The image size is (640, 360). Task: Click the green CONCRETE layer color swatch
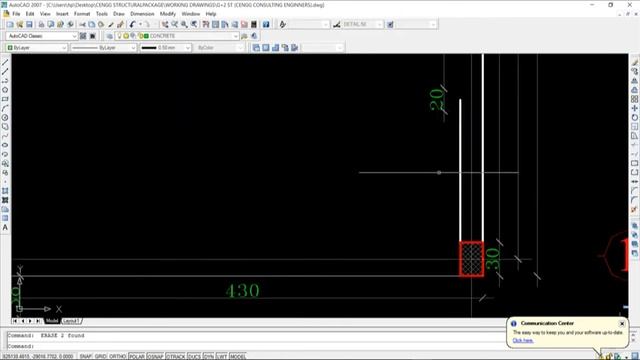tap(146, 36)
